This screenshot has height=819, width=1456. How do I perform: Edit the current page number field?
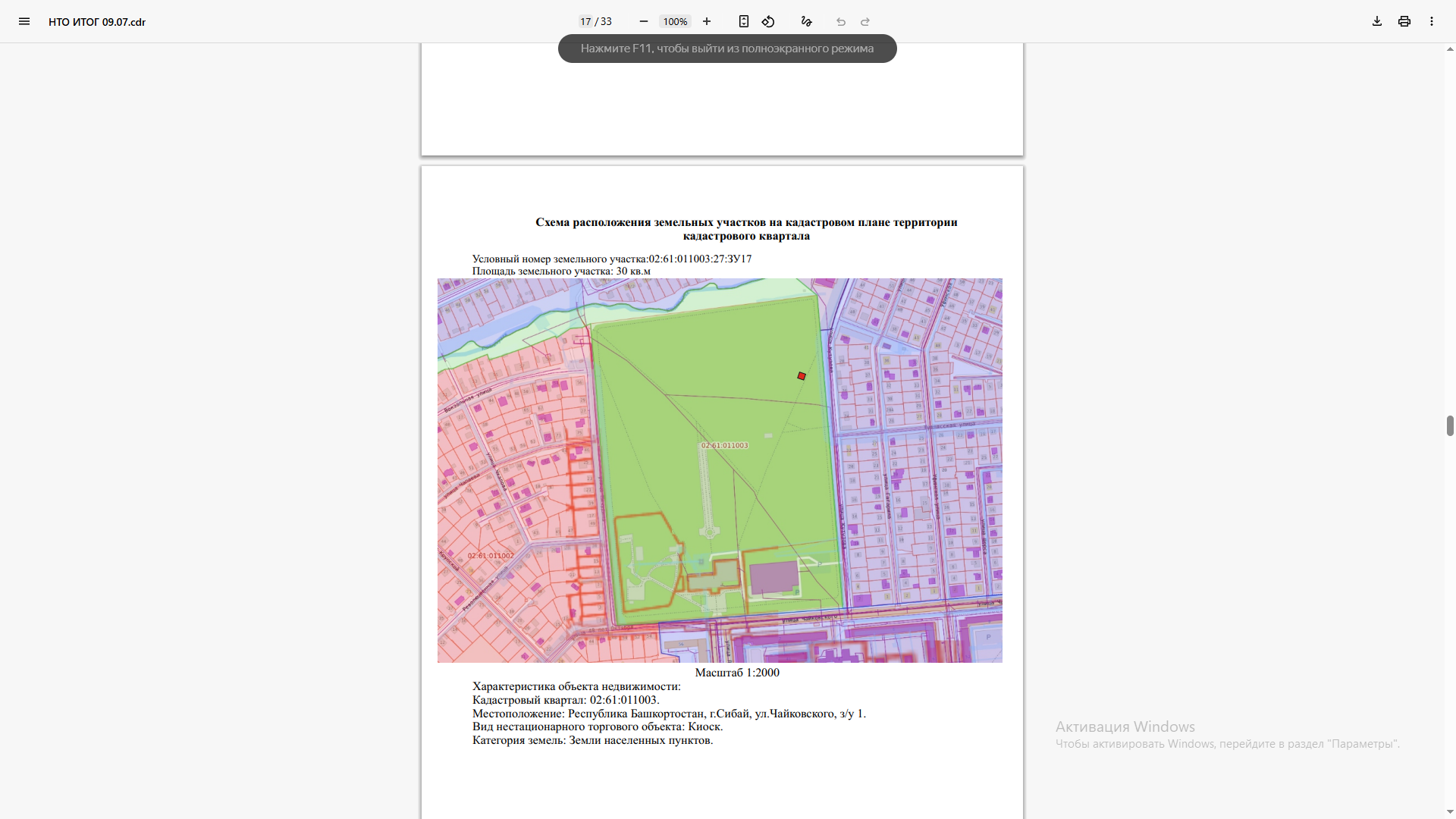[x=585, y=21]
